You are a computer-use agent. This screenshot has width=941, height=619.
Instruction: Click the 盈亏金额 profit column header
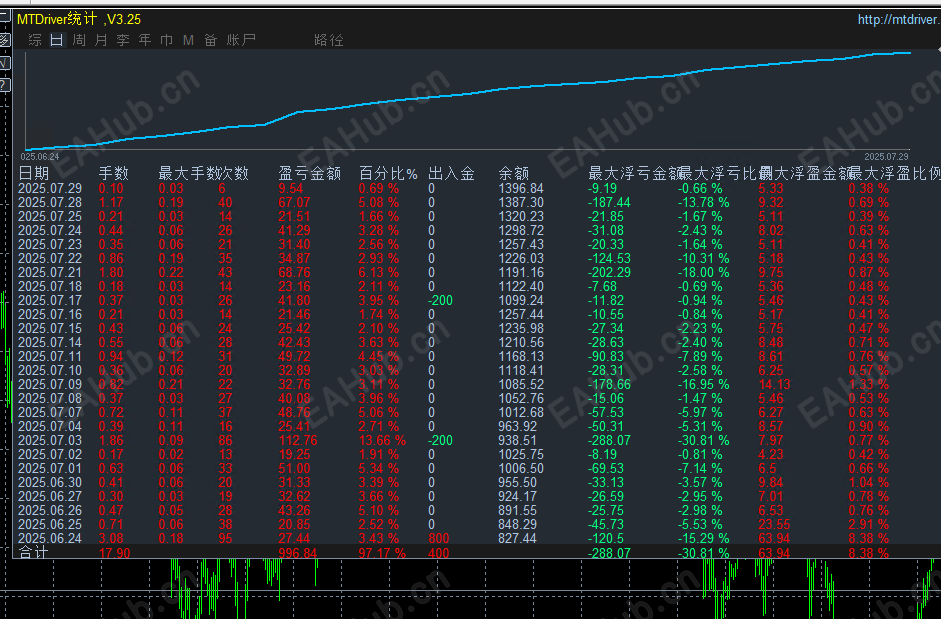(x=310, y=174)
